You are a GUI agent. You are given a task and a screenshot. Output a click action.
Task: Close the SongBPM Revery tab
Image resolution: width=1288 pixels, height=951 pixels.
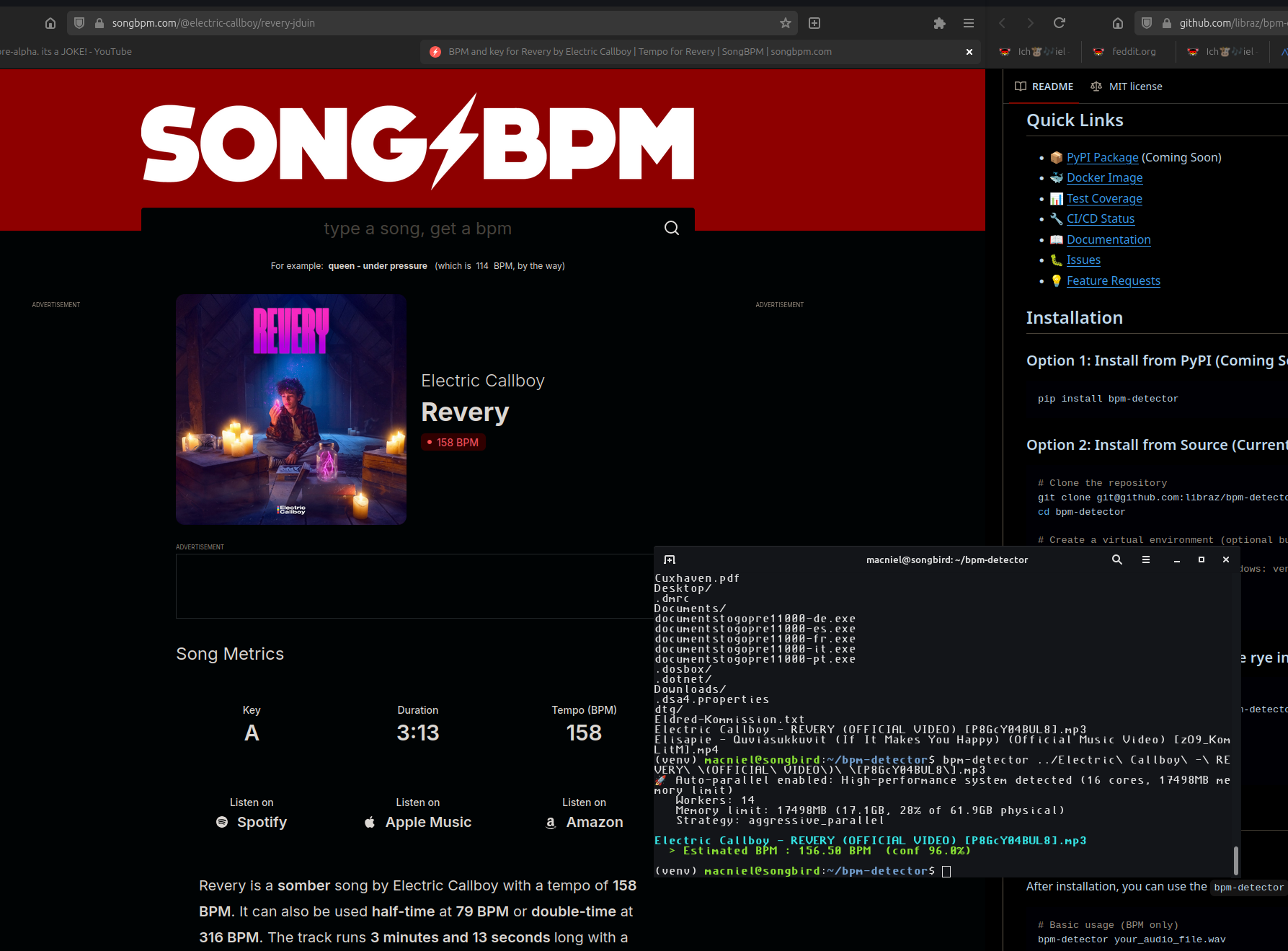(969, 52)
